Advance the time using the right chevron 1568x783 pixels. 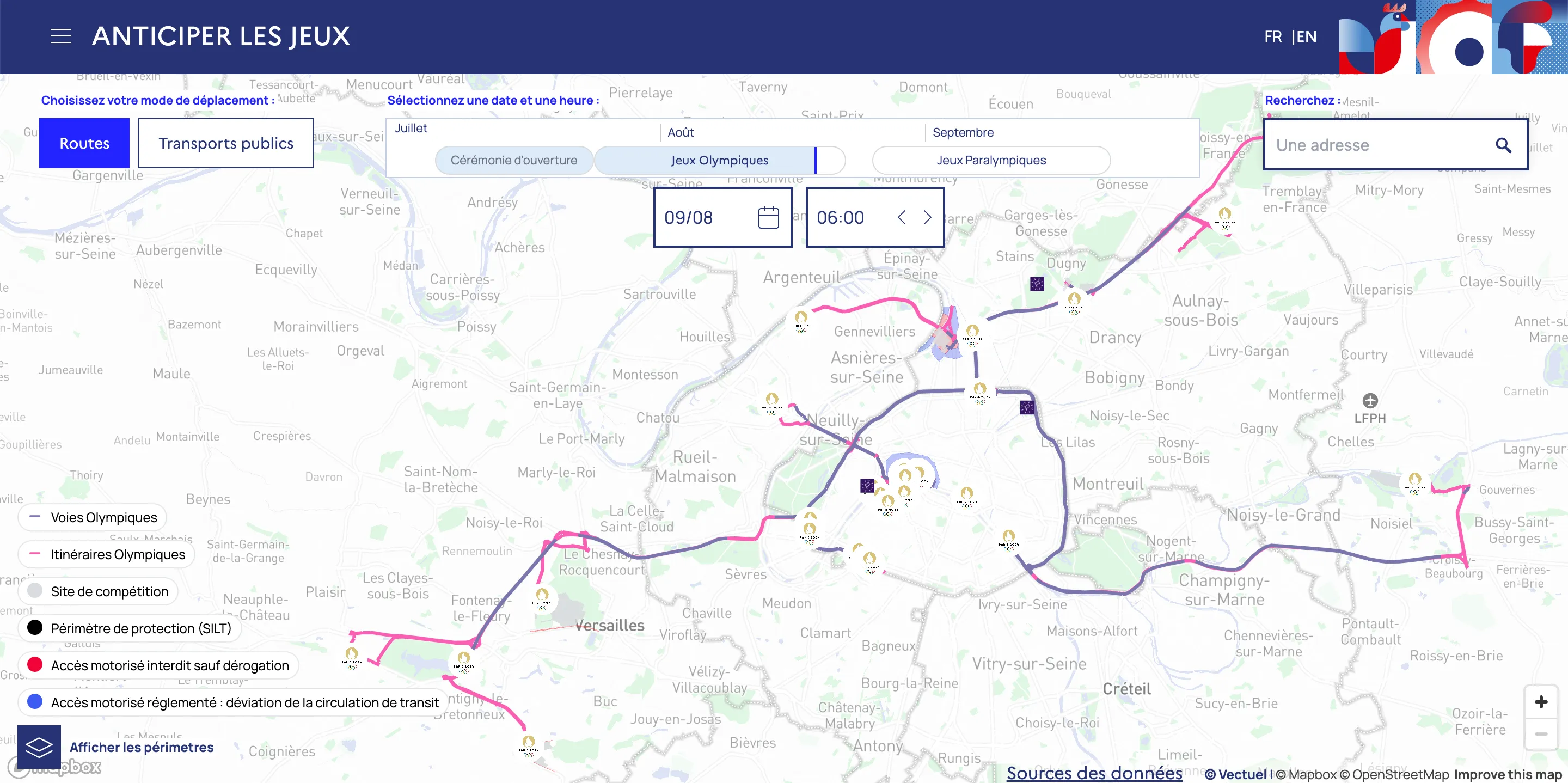click(x=927, y=217)
